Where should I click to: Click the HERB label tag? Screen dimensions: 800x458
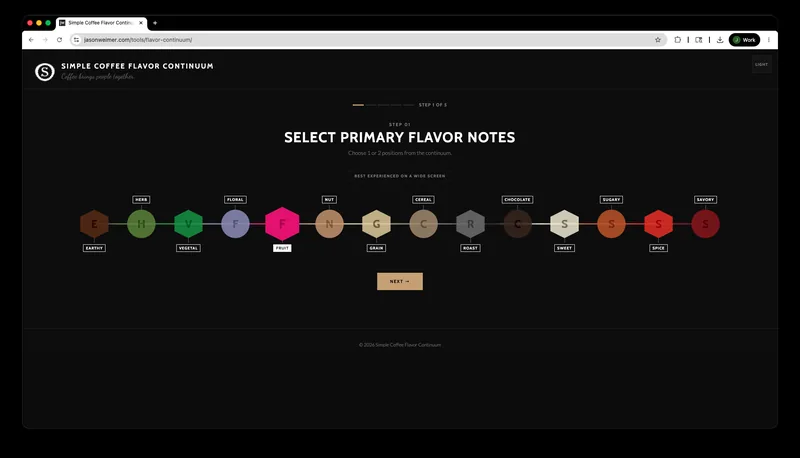point(141,199)
